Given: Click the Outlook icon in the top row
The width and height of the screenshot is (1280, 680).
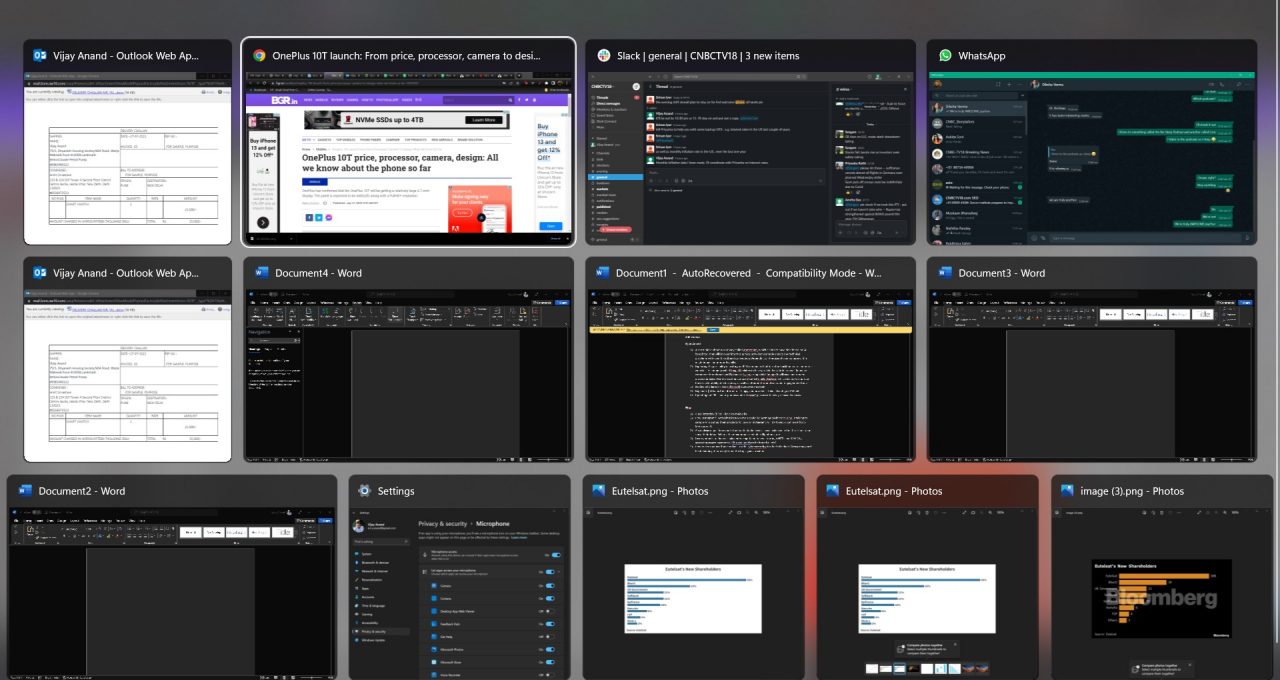Looking at the screenshot, I should (x=40, y=56).
